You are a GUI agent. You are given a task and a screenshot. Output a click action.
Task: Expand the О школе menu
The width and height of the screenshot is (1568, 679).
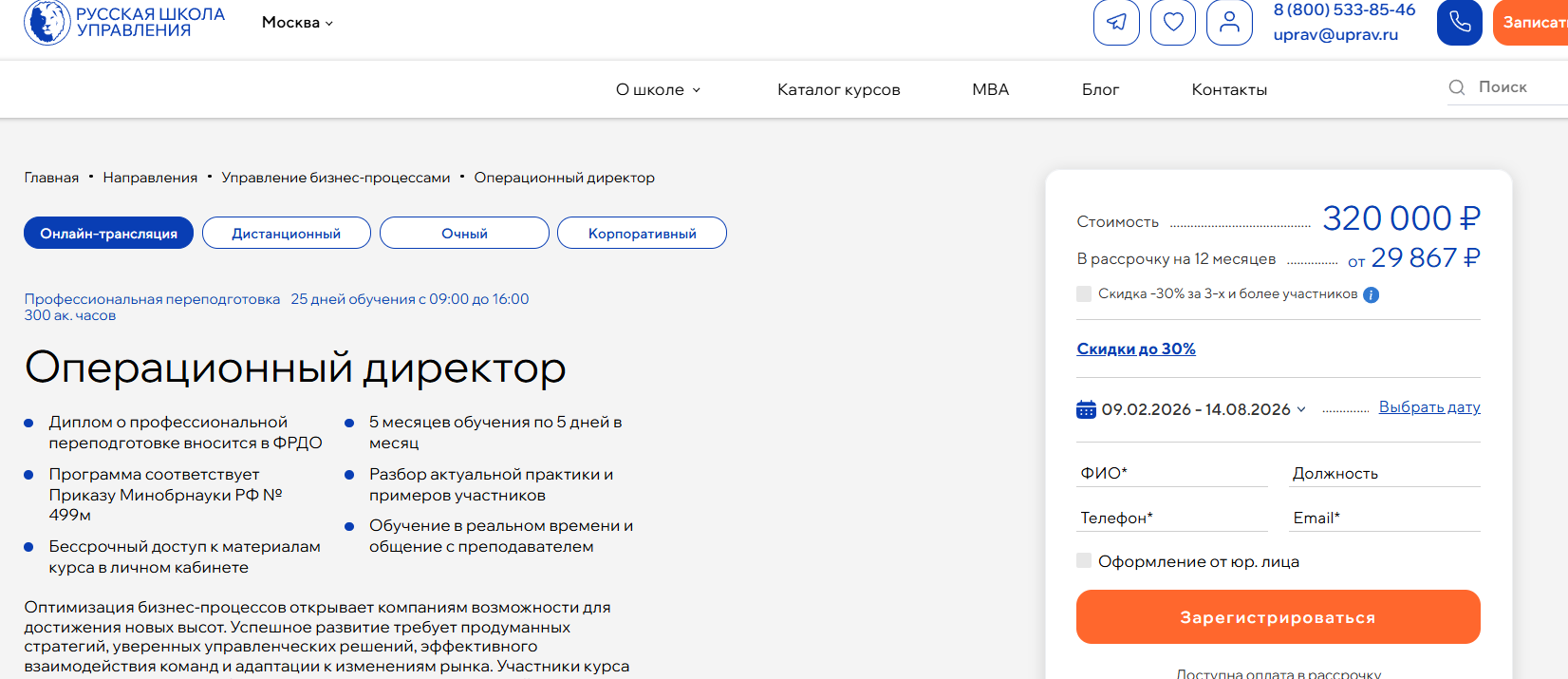pyautogui.click(x=658, y=89)
